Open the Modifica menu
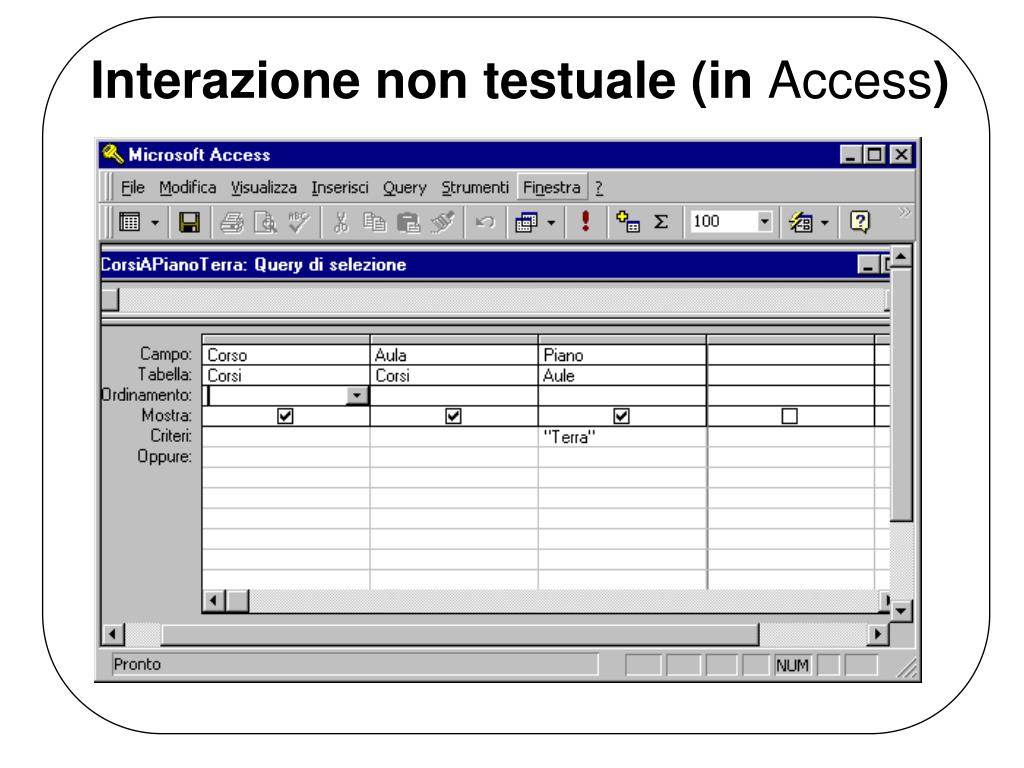 click(187, 188)
